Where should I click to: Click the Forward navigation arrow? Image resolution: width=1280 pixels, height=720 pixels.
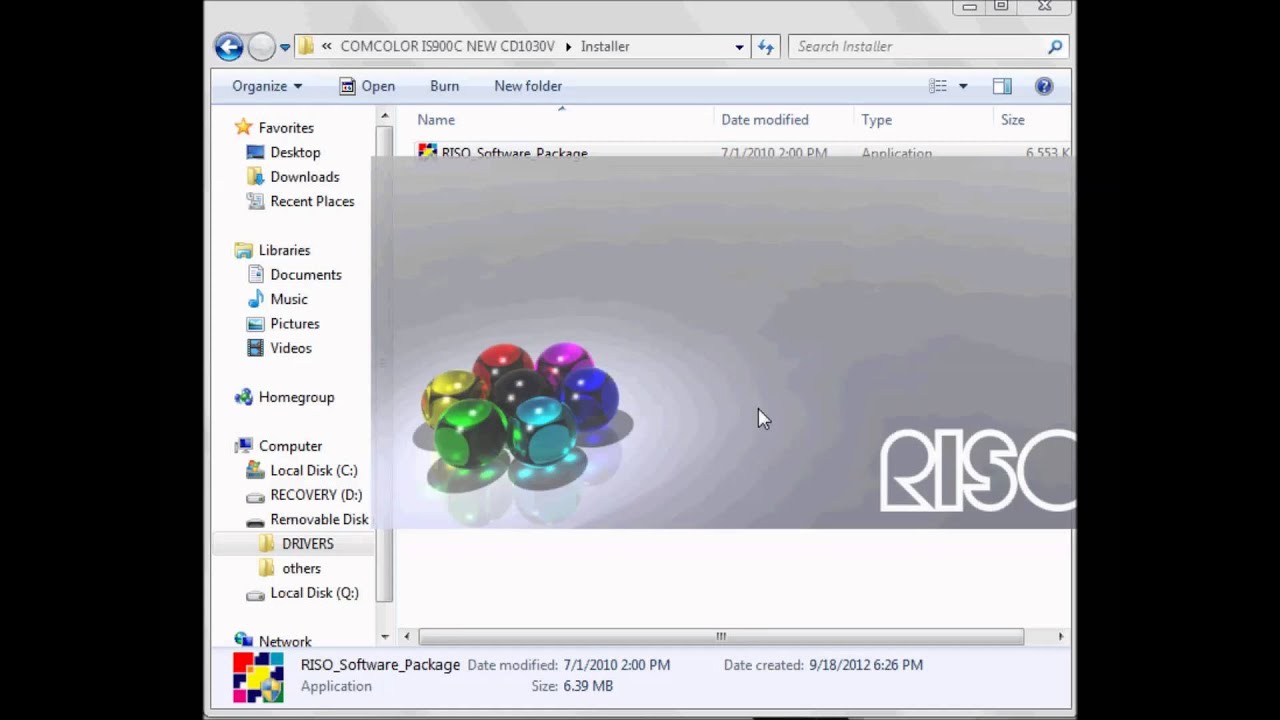coord(261,46)
